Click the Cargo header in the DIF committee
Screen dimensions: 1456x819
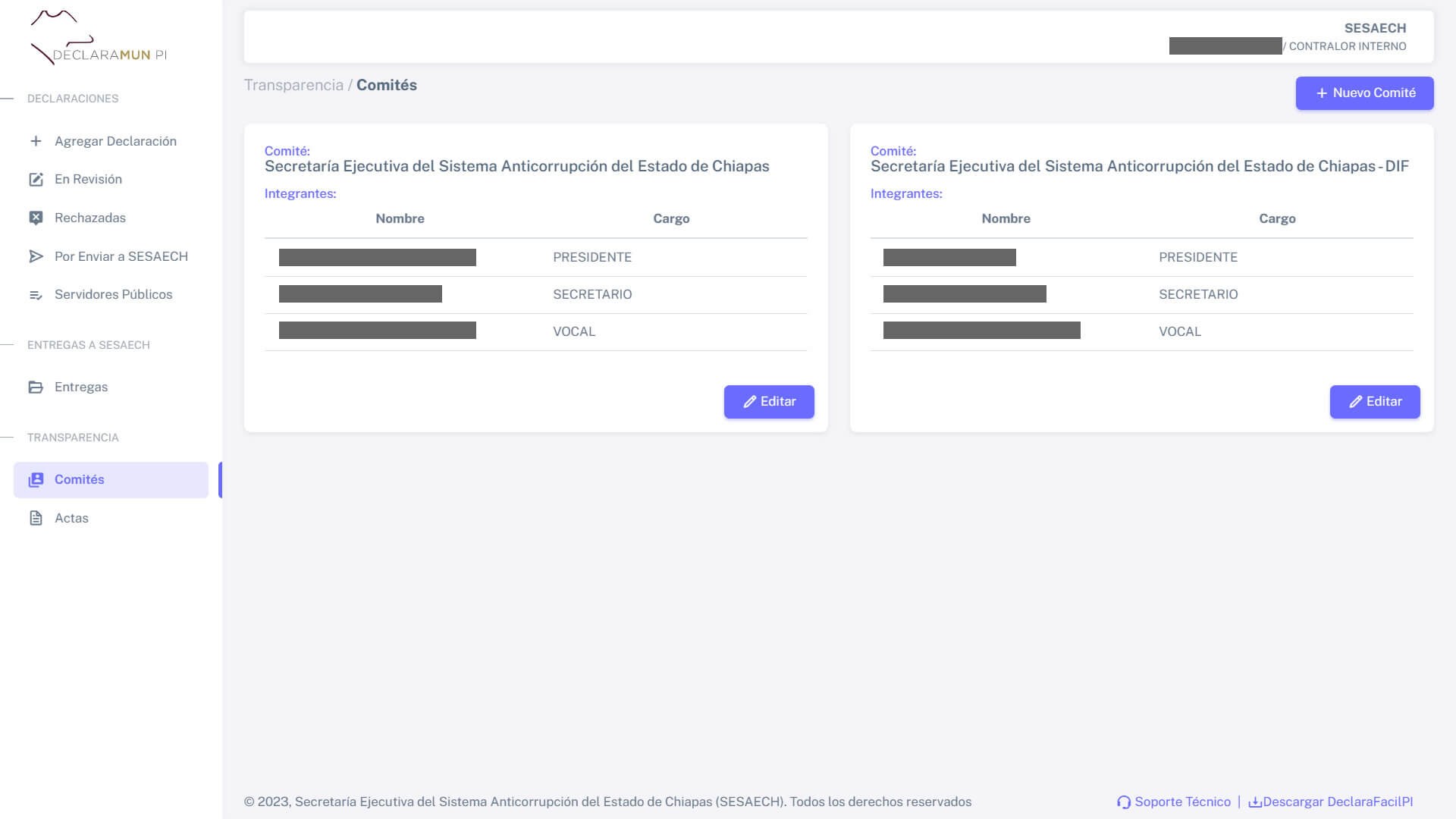click(x=1277, y=218)
